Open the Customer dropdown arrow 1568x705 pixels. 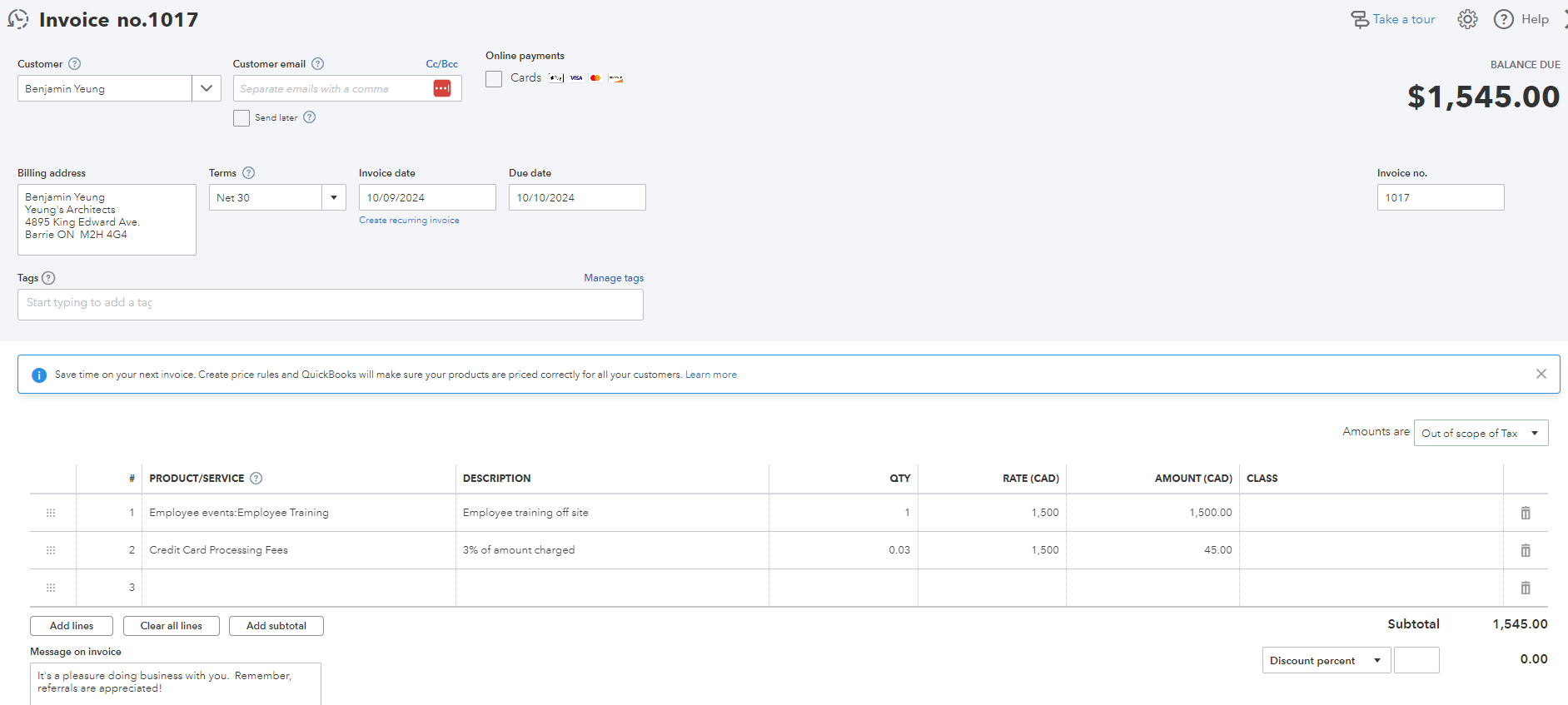[207, 88]
